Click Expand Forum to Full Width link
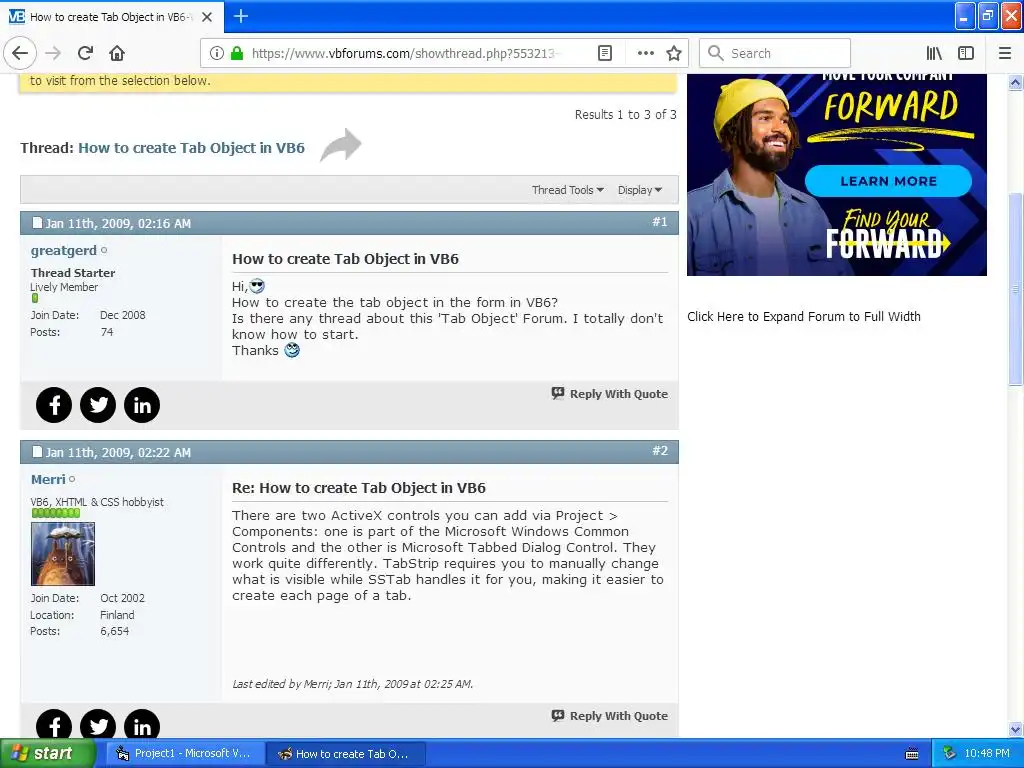The height and width of the screenshot is (768, 1024). pyautogui.click(x=804, y=317)
